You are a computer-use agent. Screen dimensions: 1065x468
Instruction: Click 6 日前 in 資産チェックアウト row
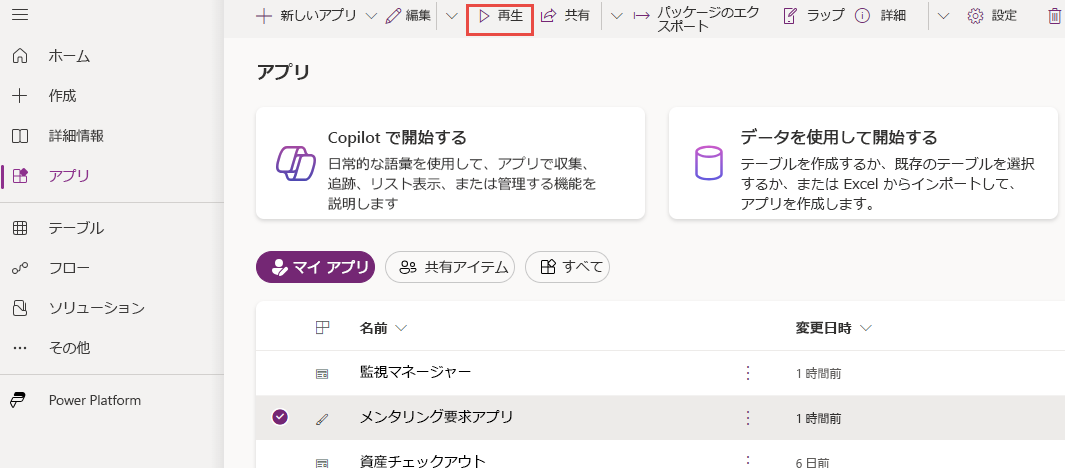pos(812,463)
